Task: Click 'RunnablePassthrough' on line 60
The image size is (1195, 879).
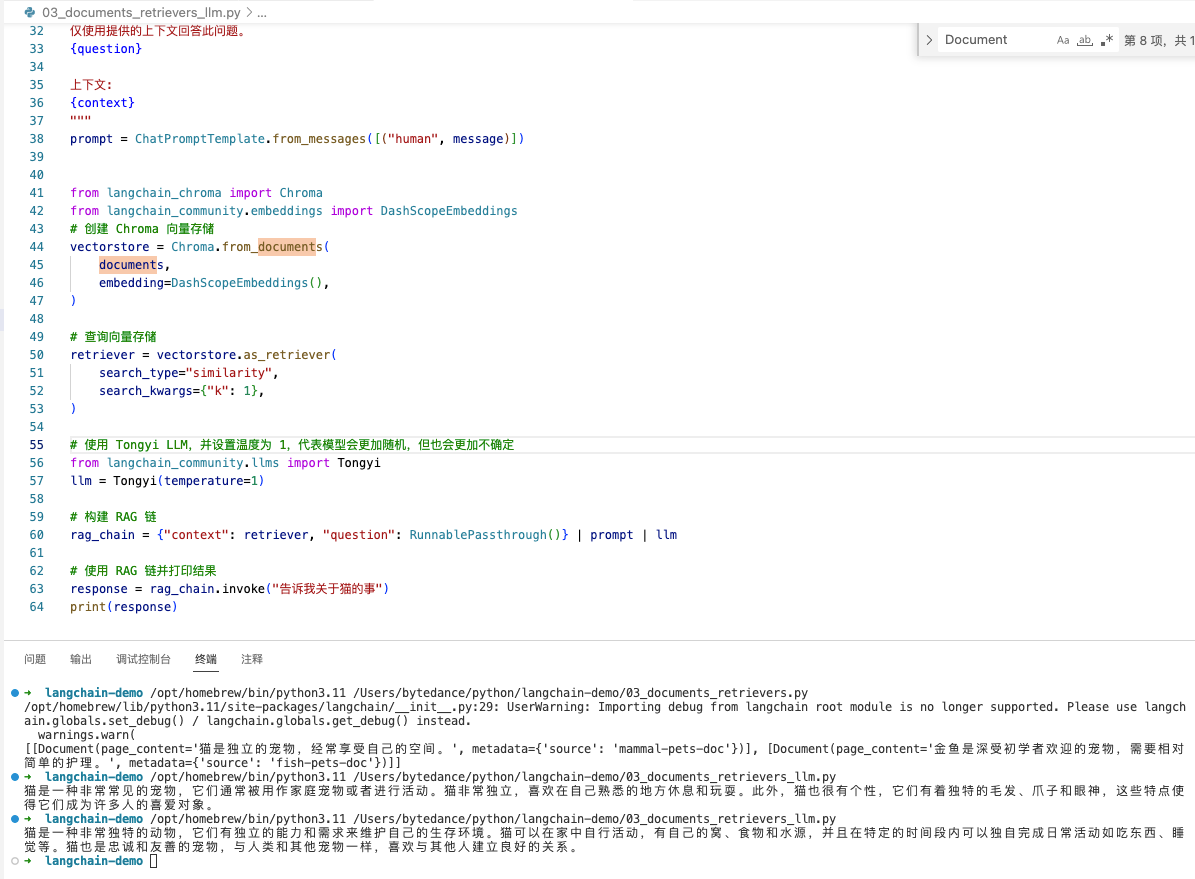Action: point(478,535)
